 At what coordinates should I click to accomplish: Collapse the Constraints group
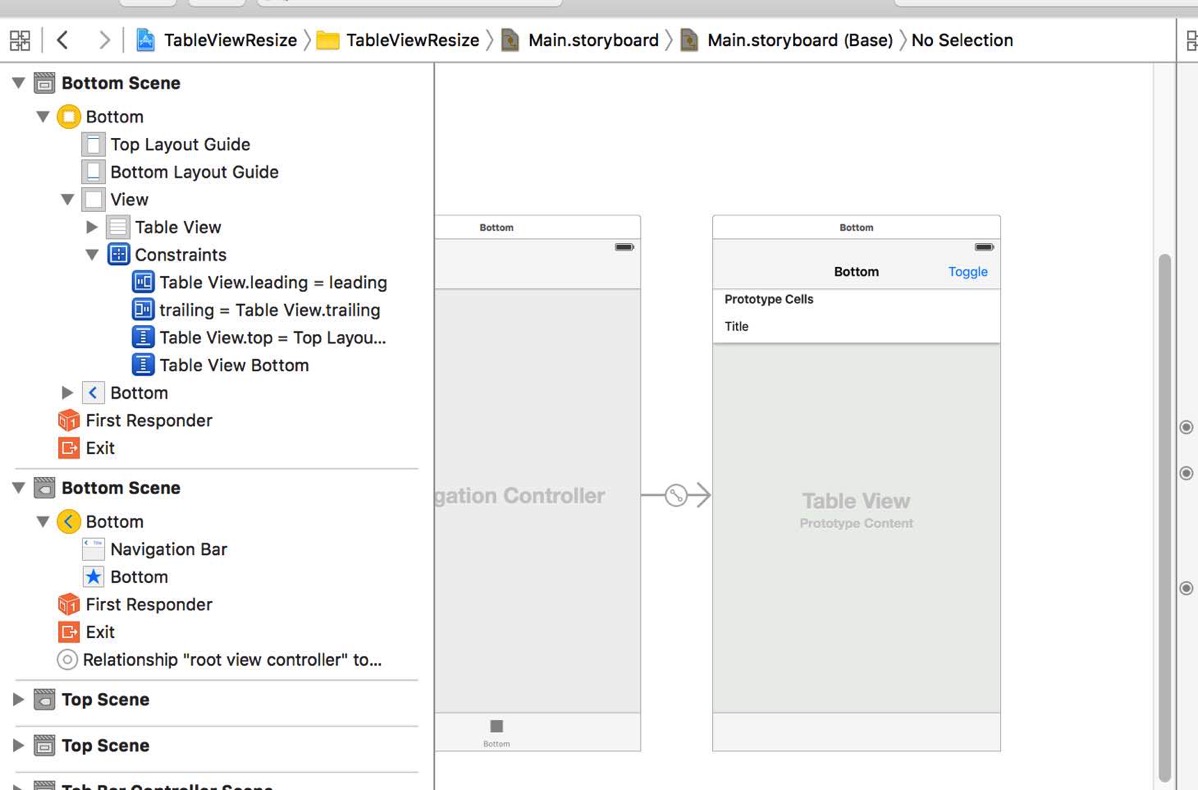tap(92, 254)
